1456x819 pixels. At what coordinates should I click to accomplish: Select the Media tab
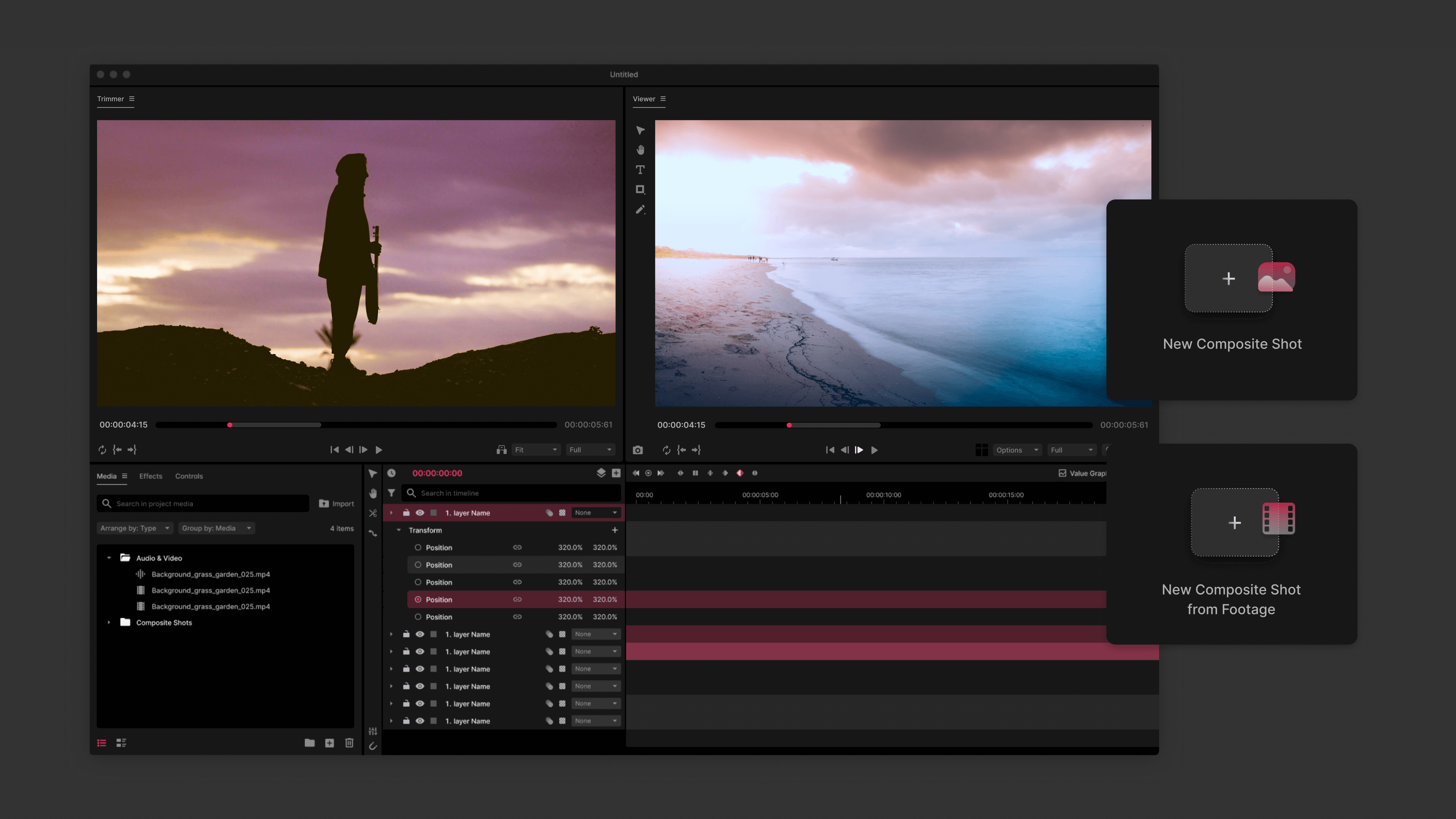pyautogui.click(x=106, y=476)
